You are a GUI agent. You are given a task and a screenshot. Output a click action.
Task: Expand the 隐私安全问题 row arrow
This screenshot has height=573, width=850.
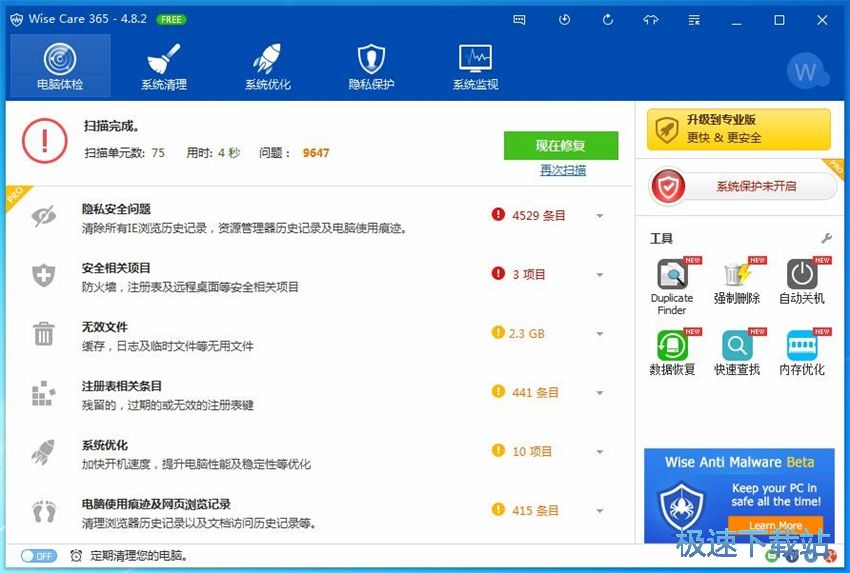[600, 216]
